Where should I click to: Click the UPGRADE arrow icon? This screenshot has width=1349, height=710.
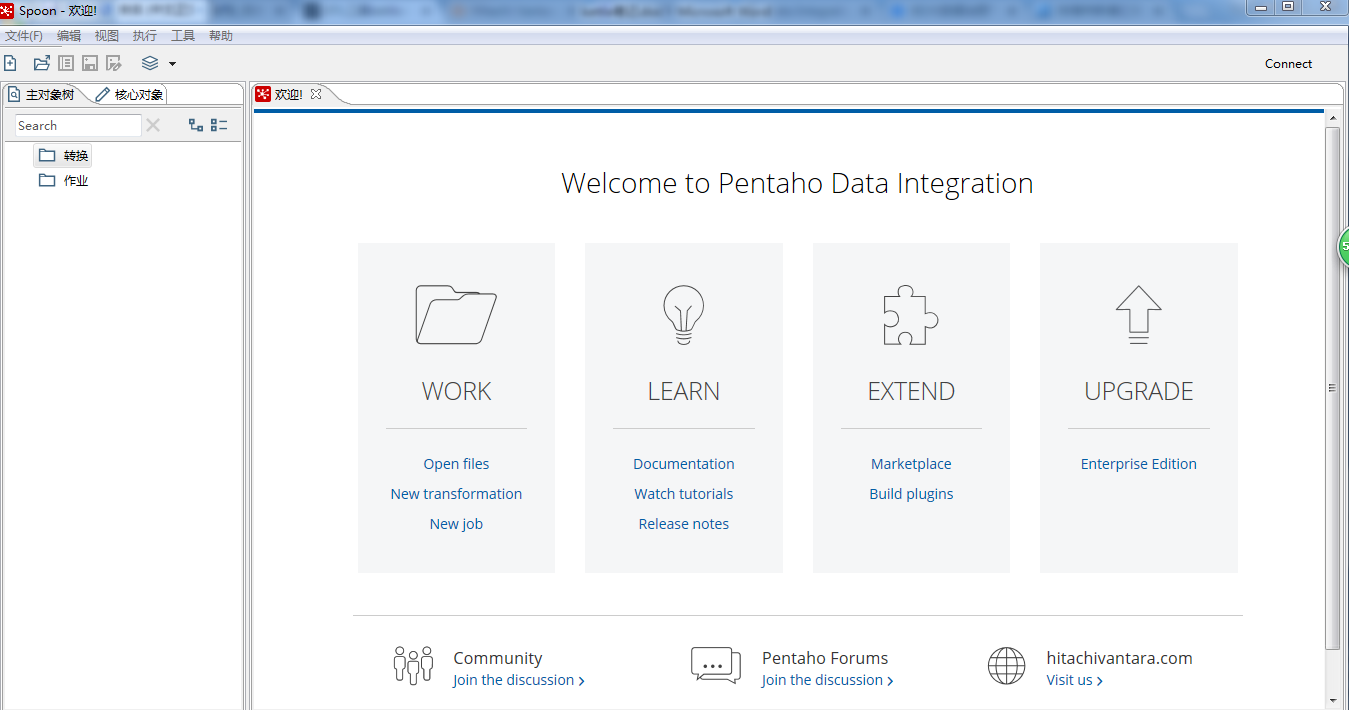(x=1138, y=315)
